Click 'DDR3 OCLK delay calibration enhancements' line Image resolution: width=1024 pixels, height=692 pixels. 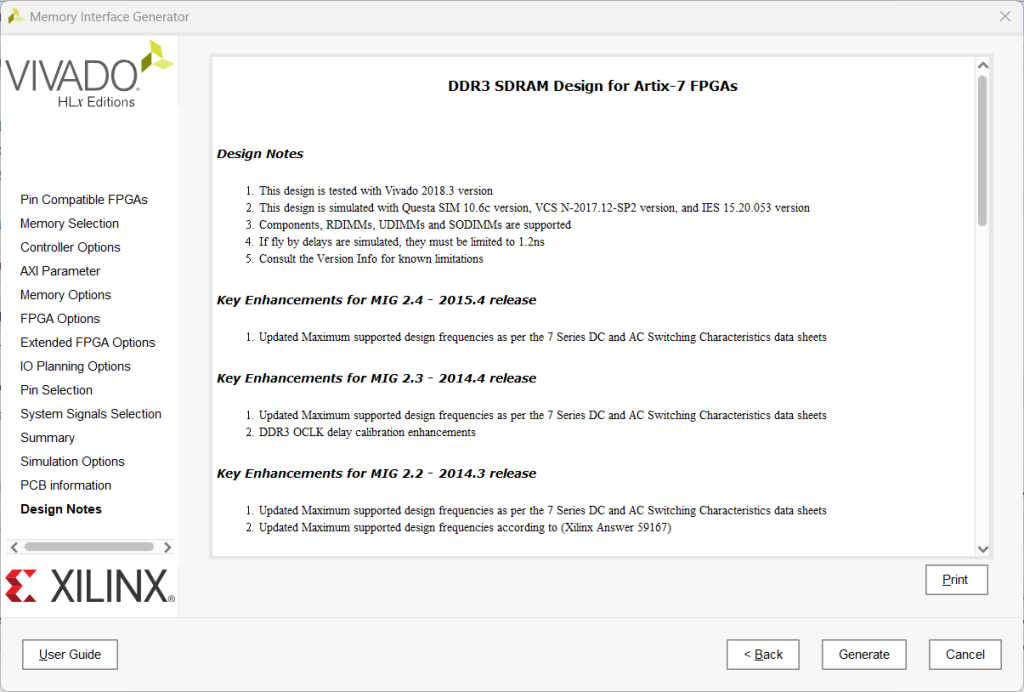(367, 432)
